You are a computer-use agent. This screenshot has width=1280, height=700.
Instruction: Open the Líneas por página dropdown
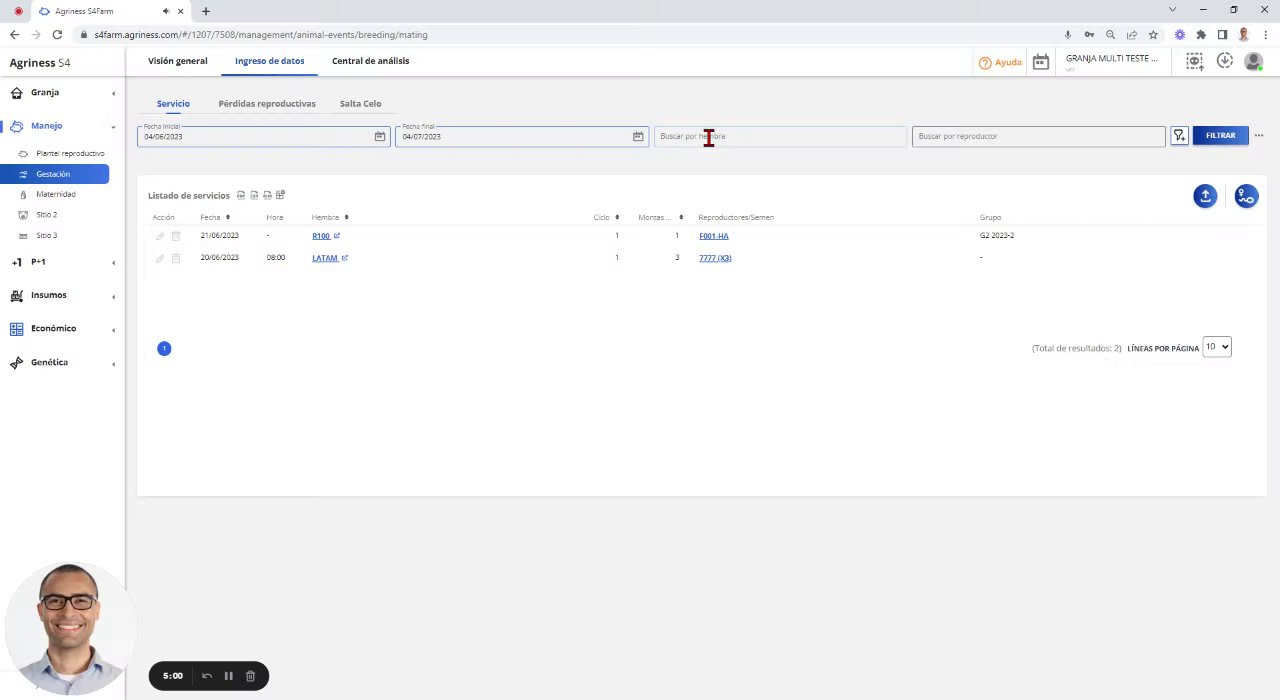1217,347
